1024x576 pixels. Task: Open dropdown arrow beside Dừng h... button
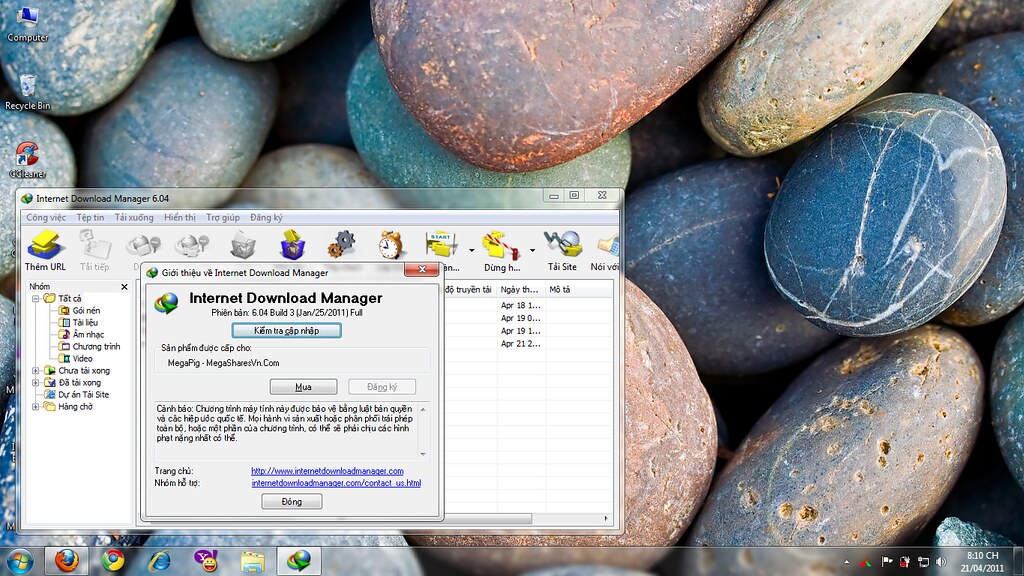coord(532,250)
